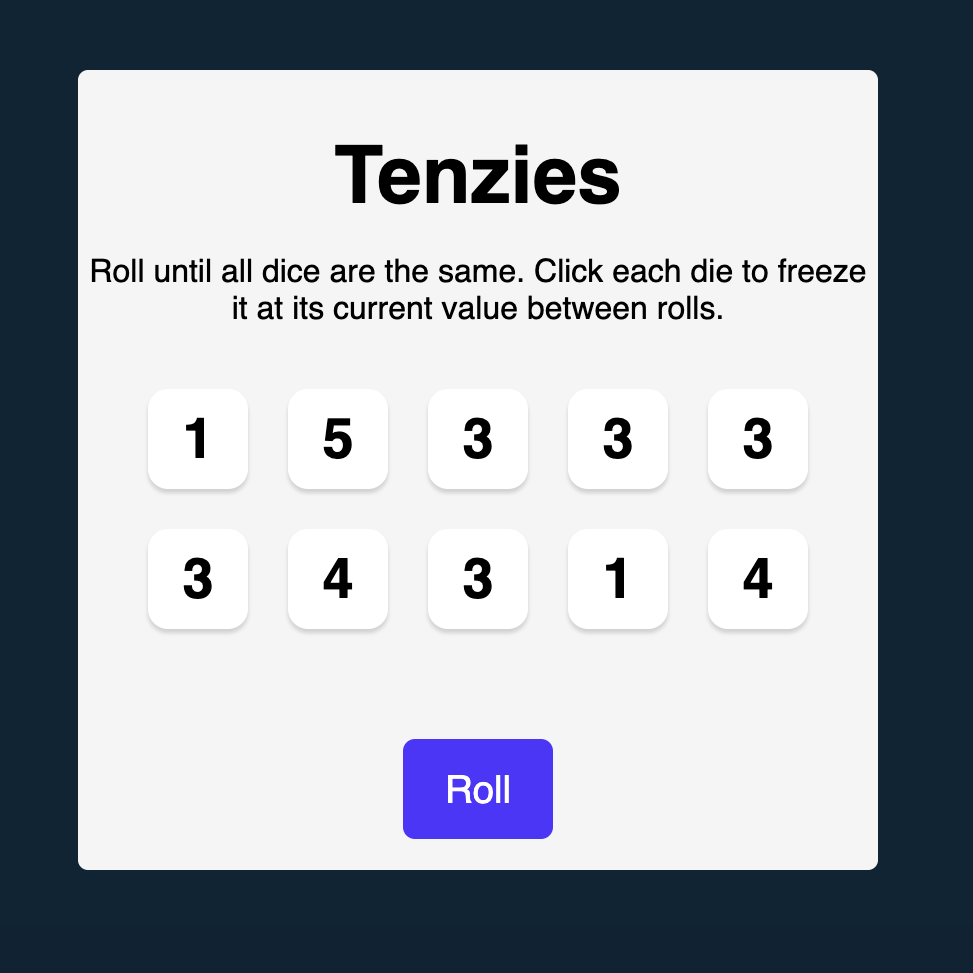The height and width of the screenshot is (973, 973).
Task: Freeze the die showing 1 in bottom row
Action: [x=618, y=579]
